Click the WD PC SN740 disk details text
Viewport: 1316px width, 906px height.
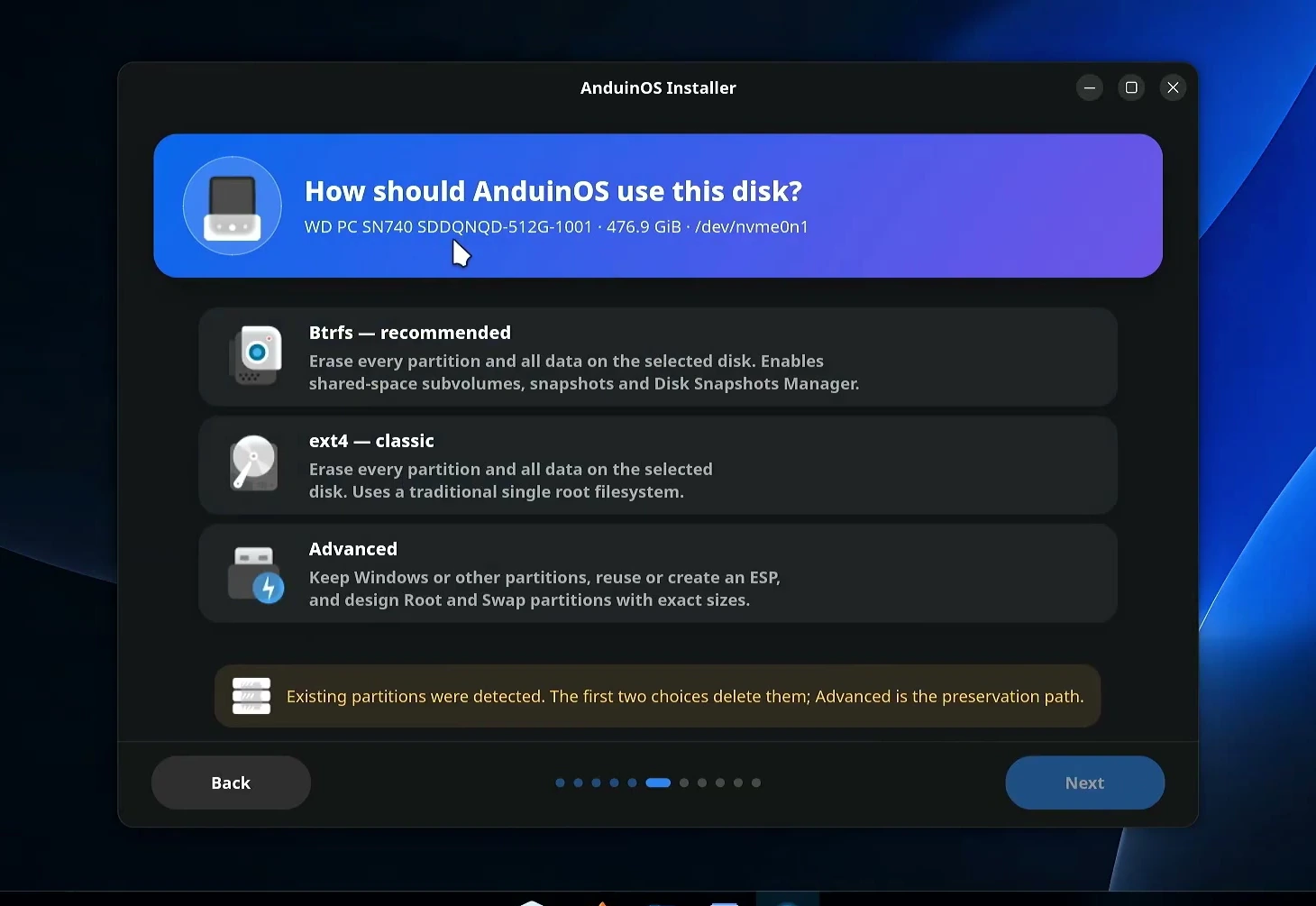click(556, 227)
